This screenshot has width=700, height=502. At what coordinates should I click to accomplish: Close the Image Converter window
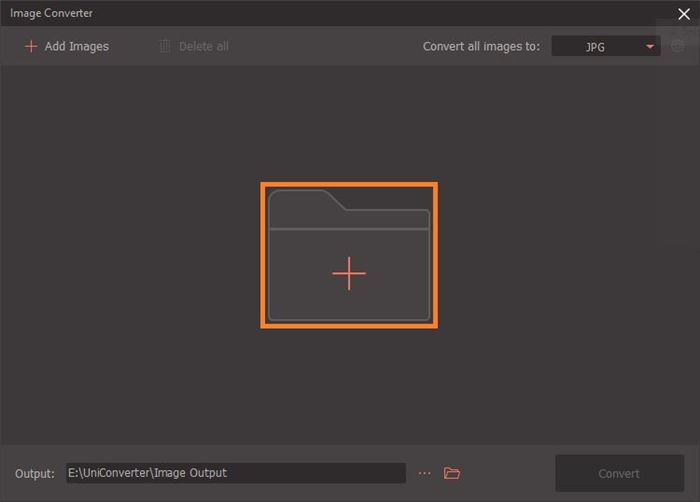tap(683, 14)
